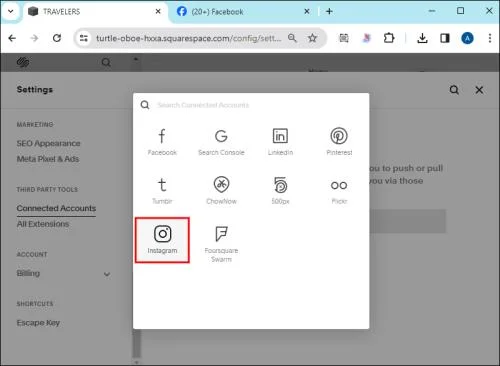
Task: Pick Pinterest in the account list
Action: coord(339,142)
